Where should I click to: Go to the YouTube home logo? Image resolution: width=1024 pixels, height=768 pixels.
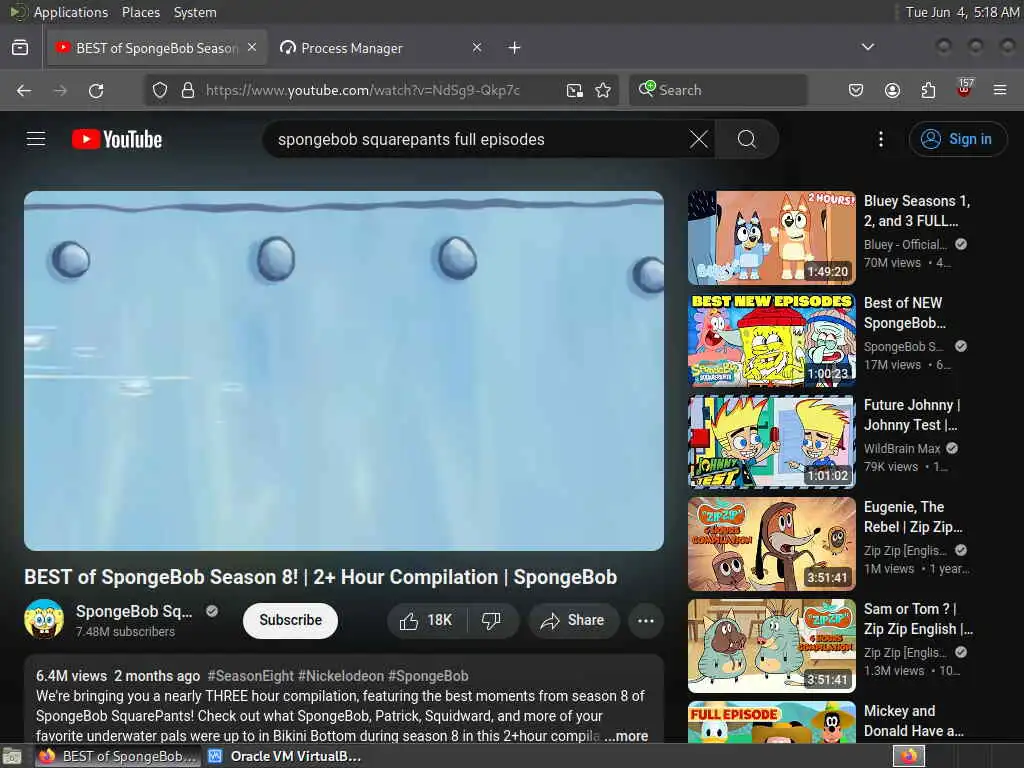117,139
